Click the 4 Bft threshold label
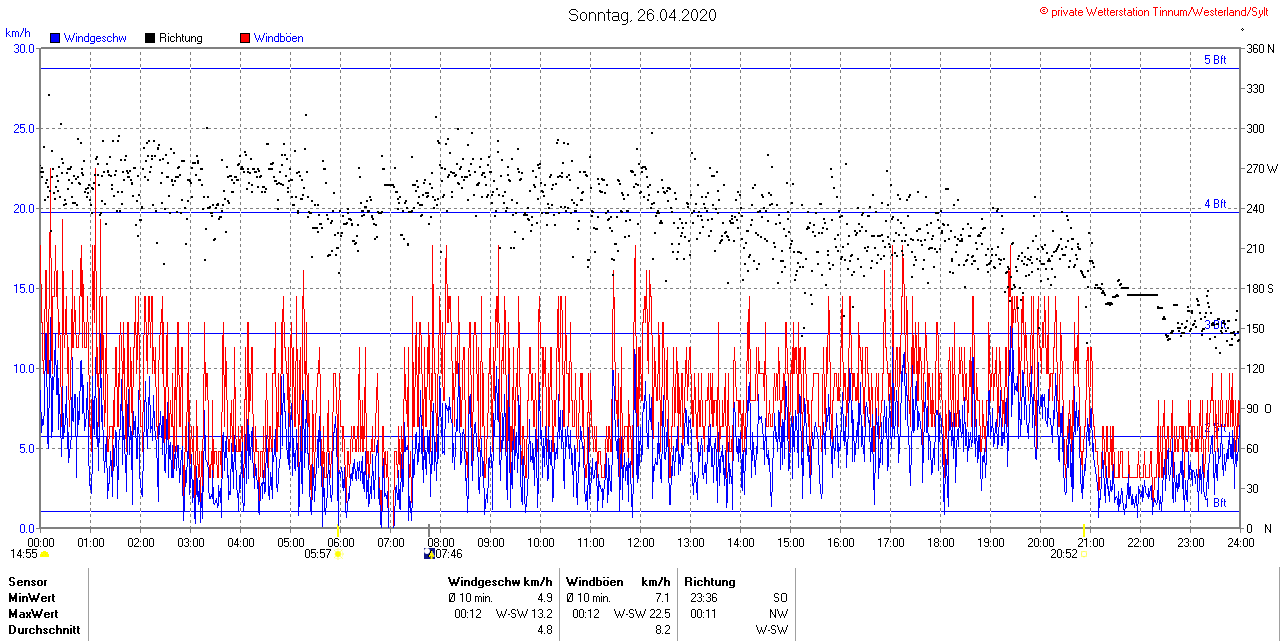 (1215, 204)
